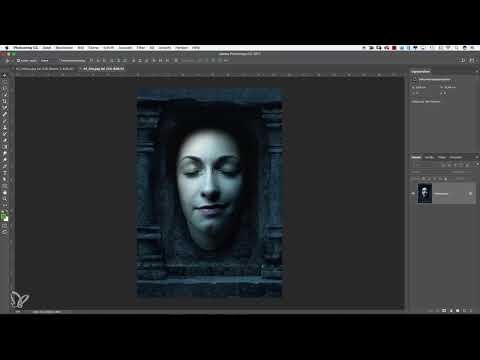Select the Hand tool
The height and width of the screenshot is (360, 480).
click(5, 192)
